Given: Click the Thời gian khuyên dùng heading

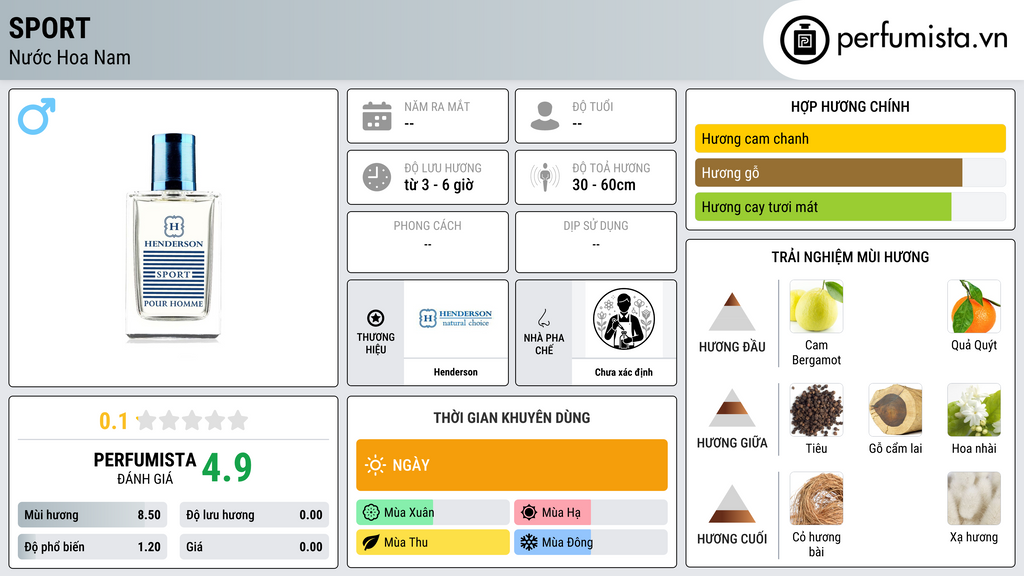Looking at the screenshot, I should (512, 418).
